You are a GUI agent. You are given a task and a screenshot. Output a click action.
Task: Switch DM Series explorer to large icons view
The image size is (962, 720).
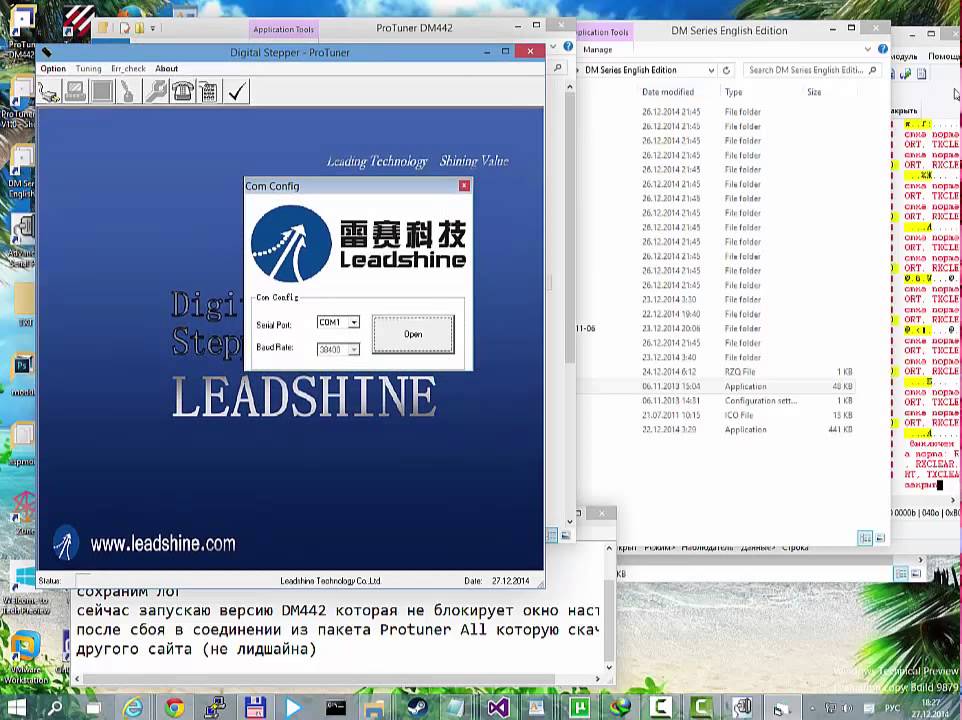coord(880,538)
